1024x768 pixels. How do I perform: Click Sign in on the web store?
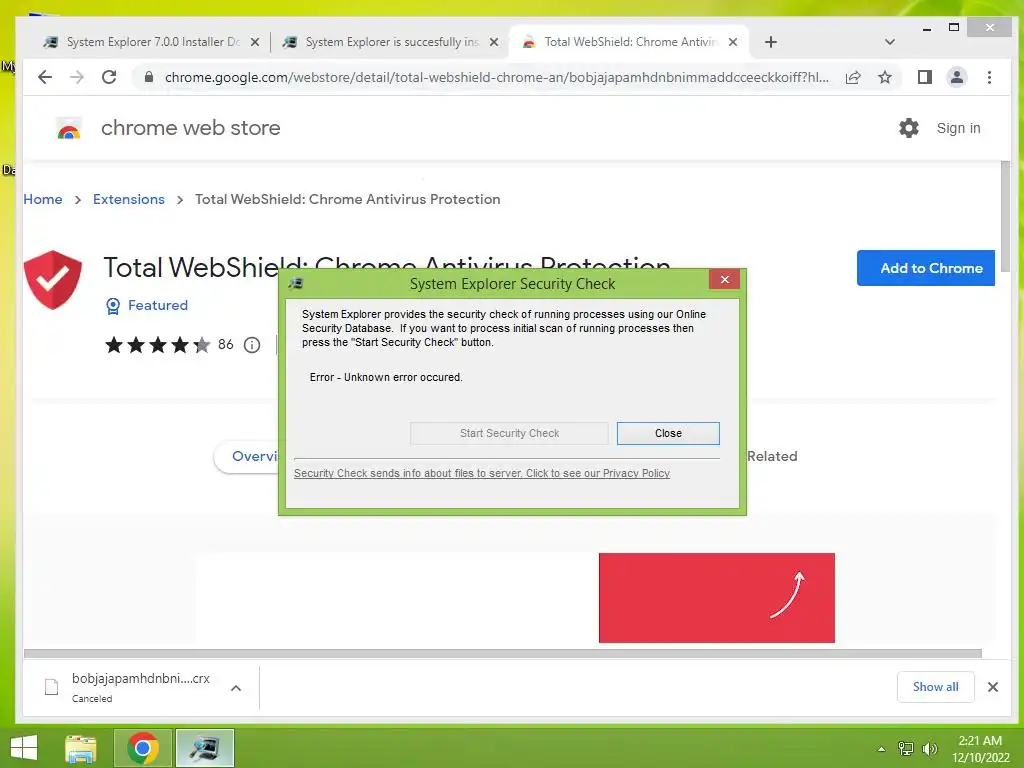pos(958,128)
